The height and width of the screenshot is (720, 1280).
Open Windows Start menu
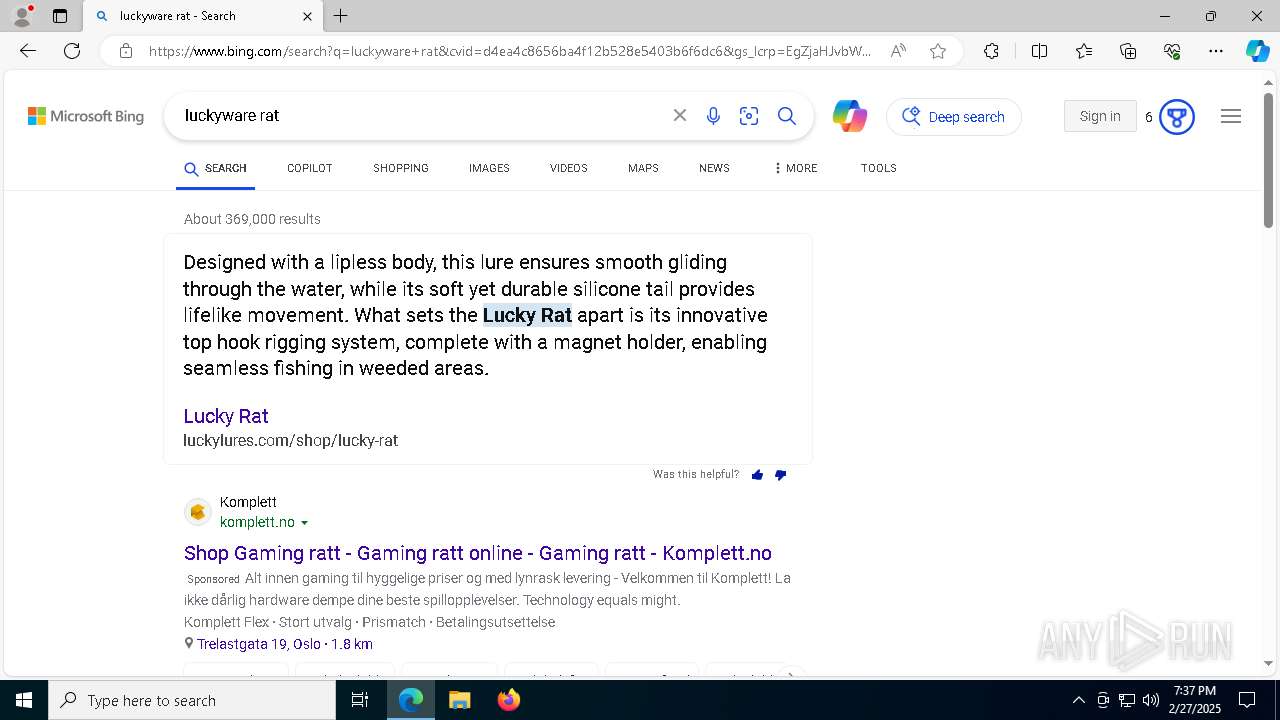(24, 700)
